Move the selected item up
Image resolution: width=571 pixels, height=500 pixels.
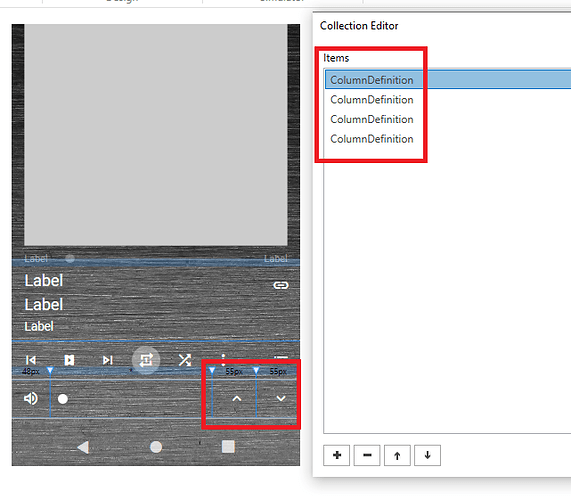[397, 455]
